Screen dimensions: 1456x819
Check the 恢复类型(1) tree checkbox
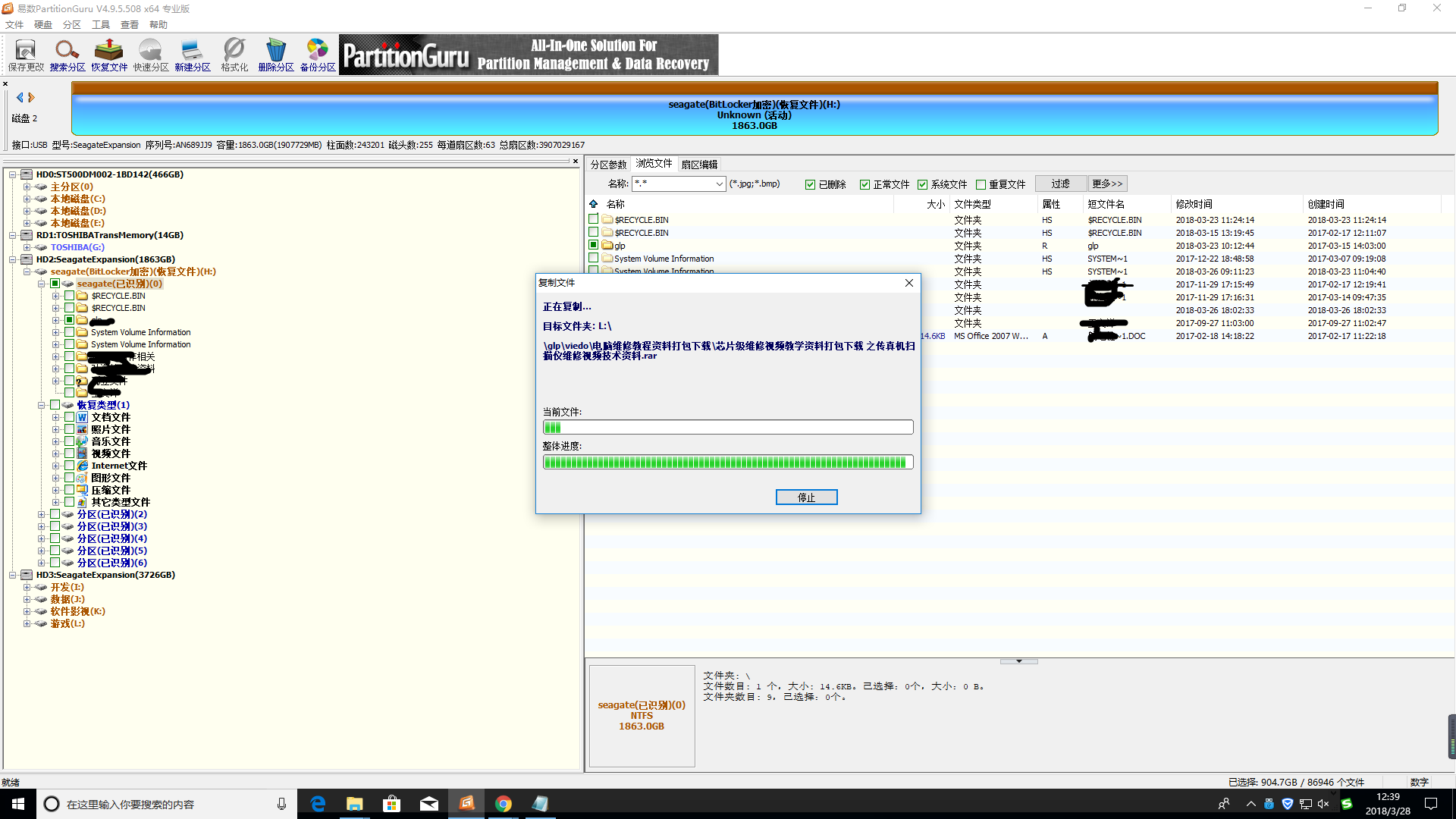(55, 405)
